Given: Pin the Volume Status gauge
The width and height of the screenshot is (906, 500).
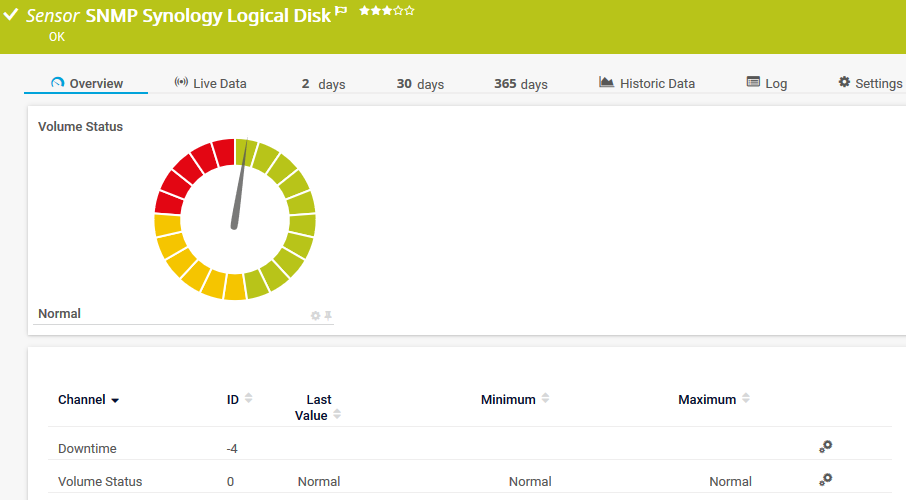Looking at the screenshot, I should (x=328, y=316).
